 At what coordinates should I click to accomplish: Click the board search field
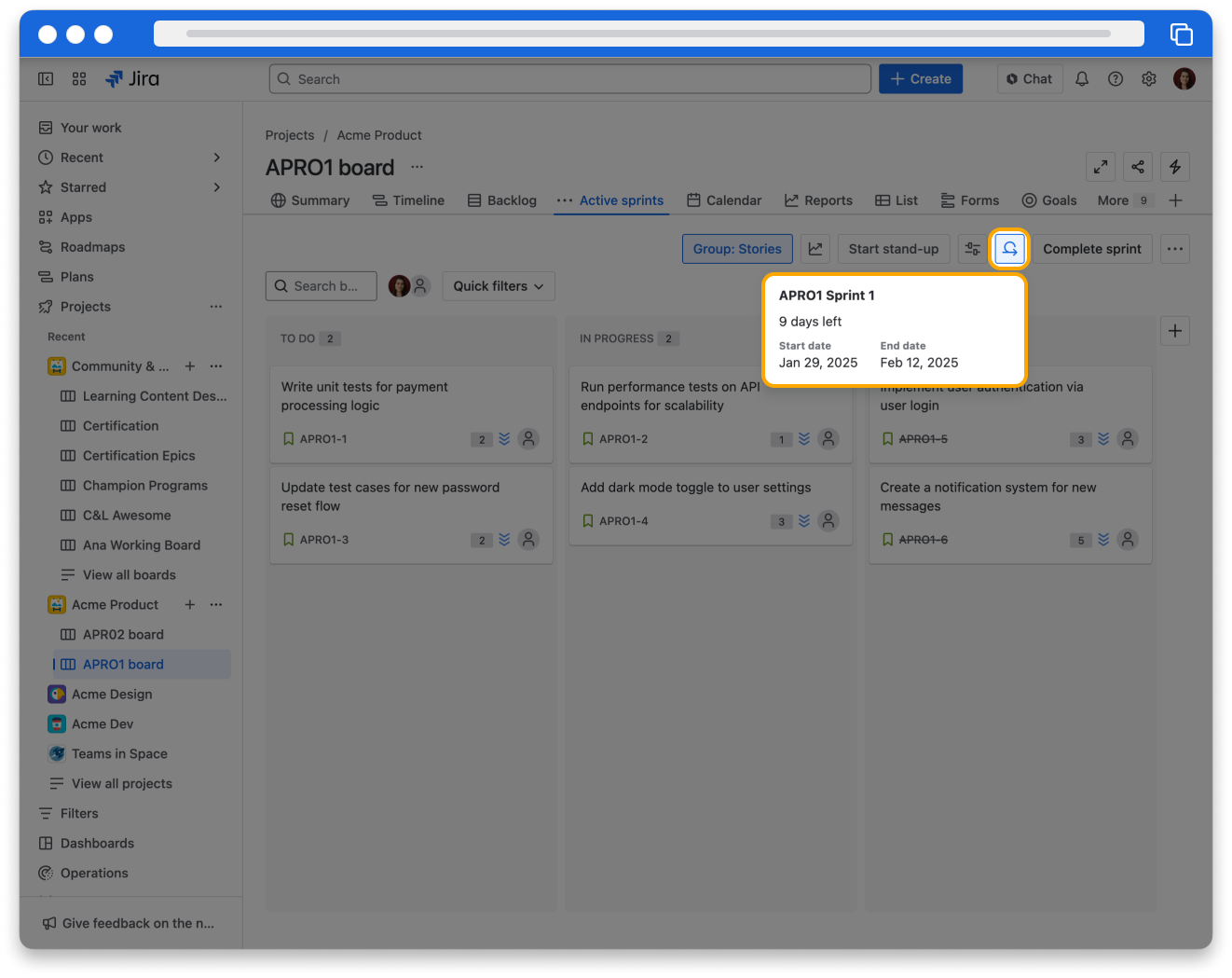(x=322, y=286)
